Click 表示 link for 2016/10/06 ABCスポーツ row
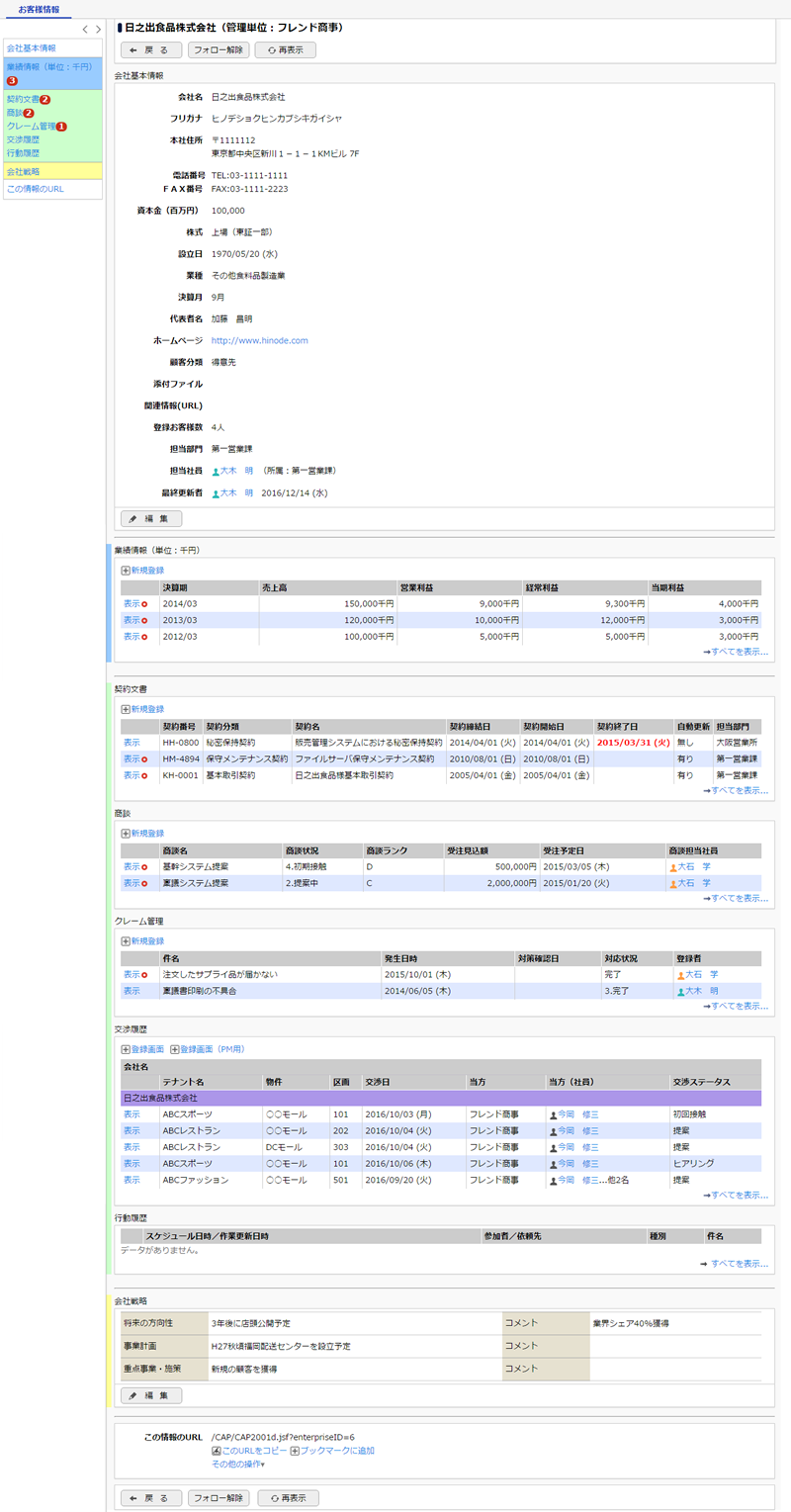791x1512 pixels. (132, 1164)
